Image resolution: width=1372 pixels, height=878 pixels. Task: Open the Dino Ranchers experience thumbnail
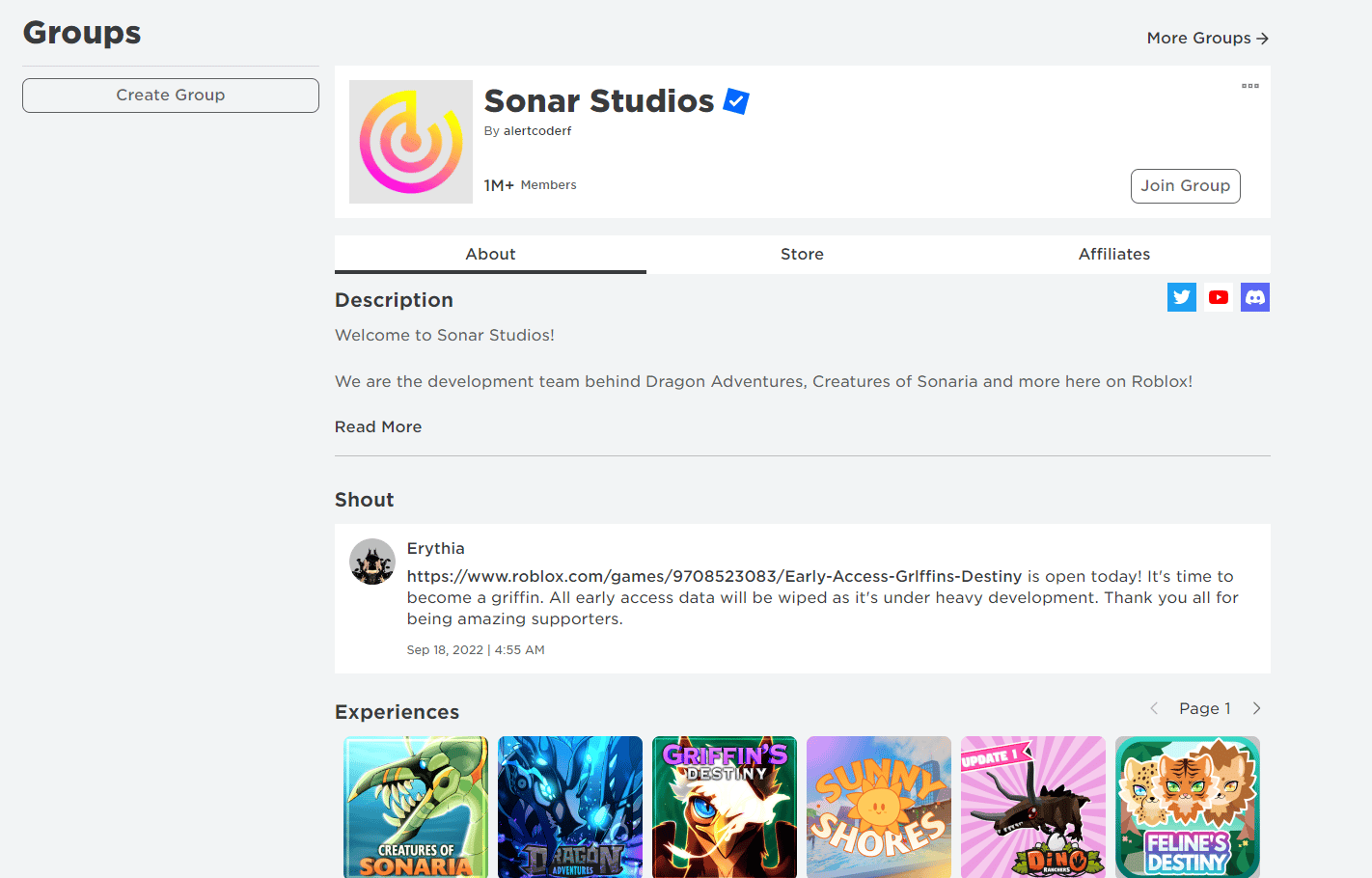tap(1033, 807)
